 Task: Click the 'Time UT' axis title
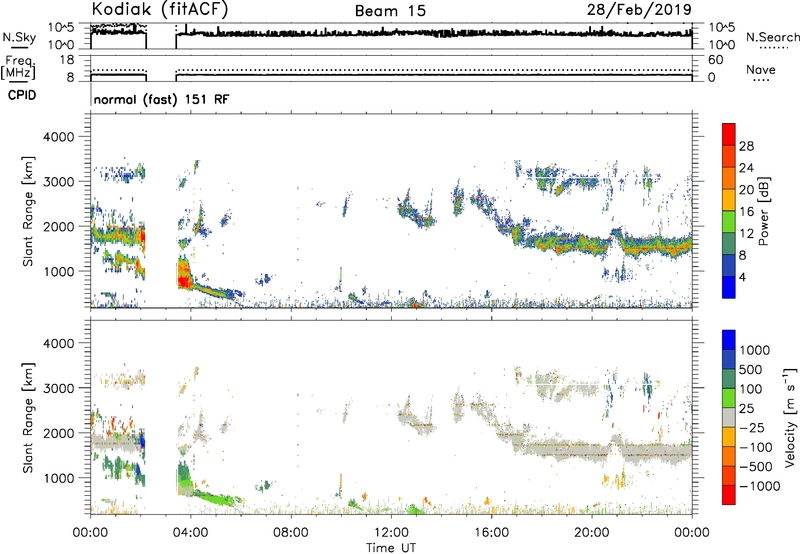click(391, 548)
